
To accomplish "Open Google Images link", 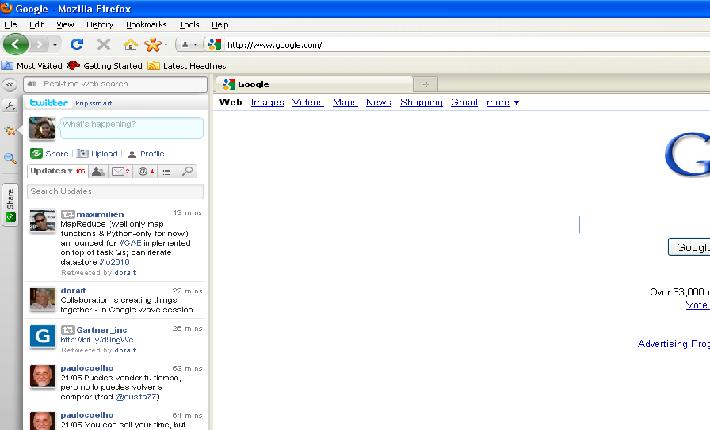I will click(x=267, y=102).
